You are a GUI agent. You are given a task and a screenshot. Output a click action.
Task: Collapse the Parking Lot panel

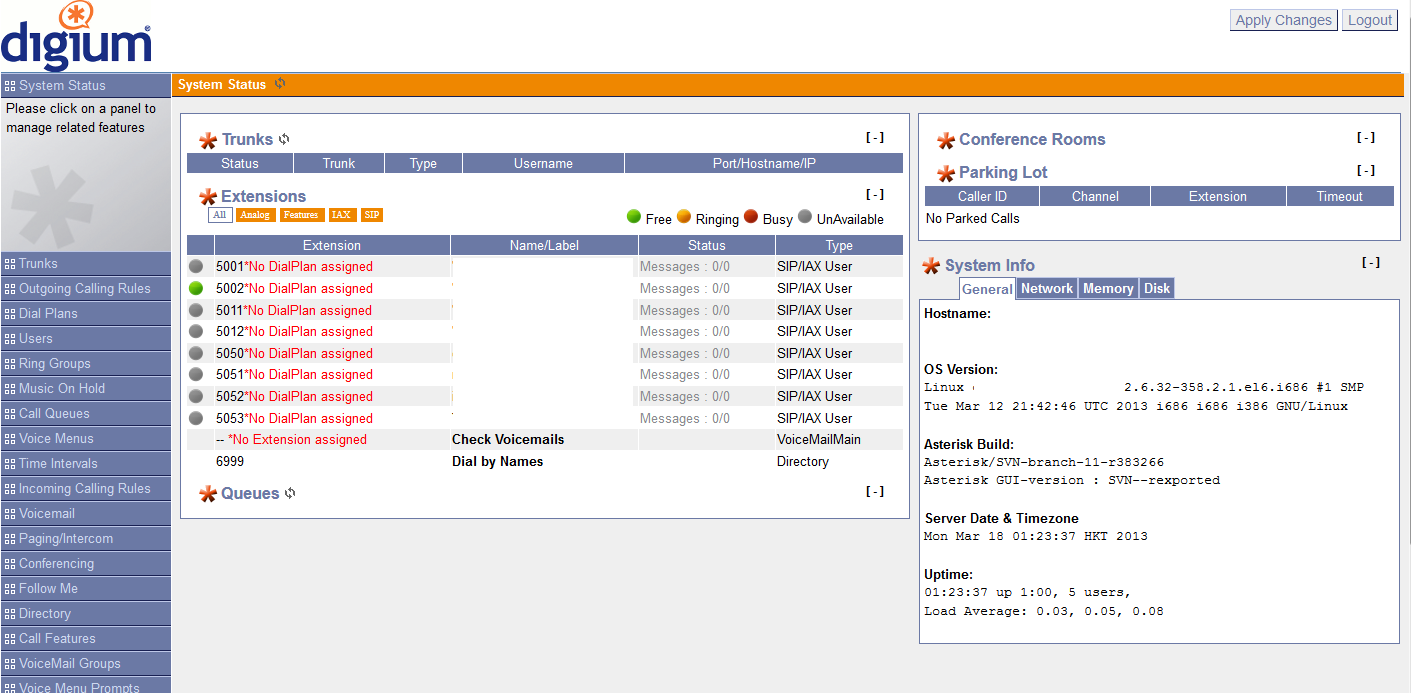1366,170
